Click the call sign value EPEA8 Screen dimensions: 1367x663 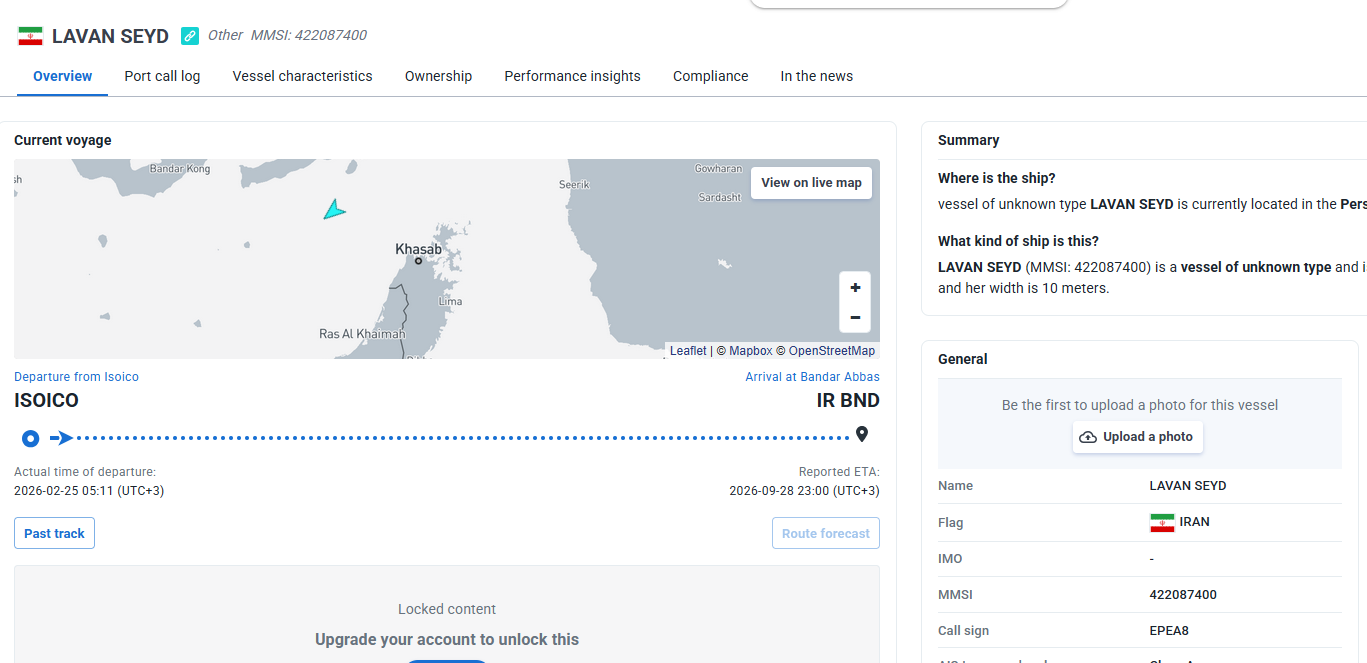pos(1169,631)
